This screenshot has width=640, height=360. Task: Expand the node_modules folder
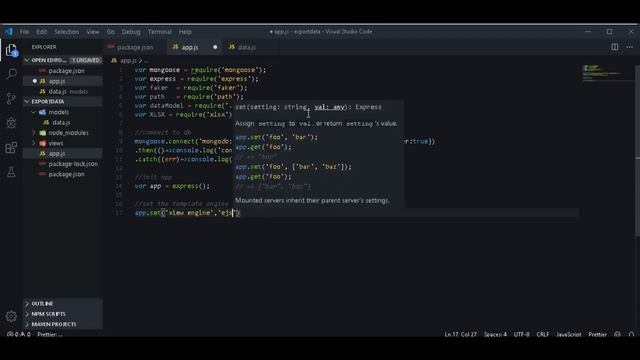pos(34,133)
